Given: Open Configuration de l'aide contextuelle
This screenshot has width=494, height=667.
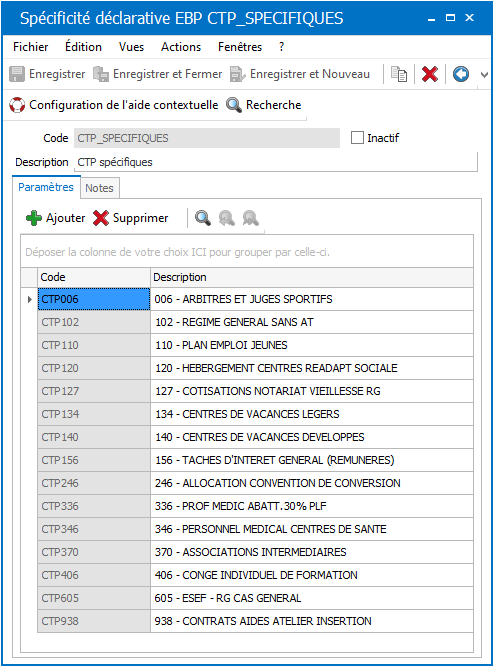Looking at the screenshot, I should pos(114,105).
